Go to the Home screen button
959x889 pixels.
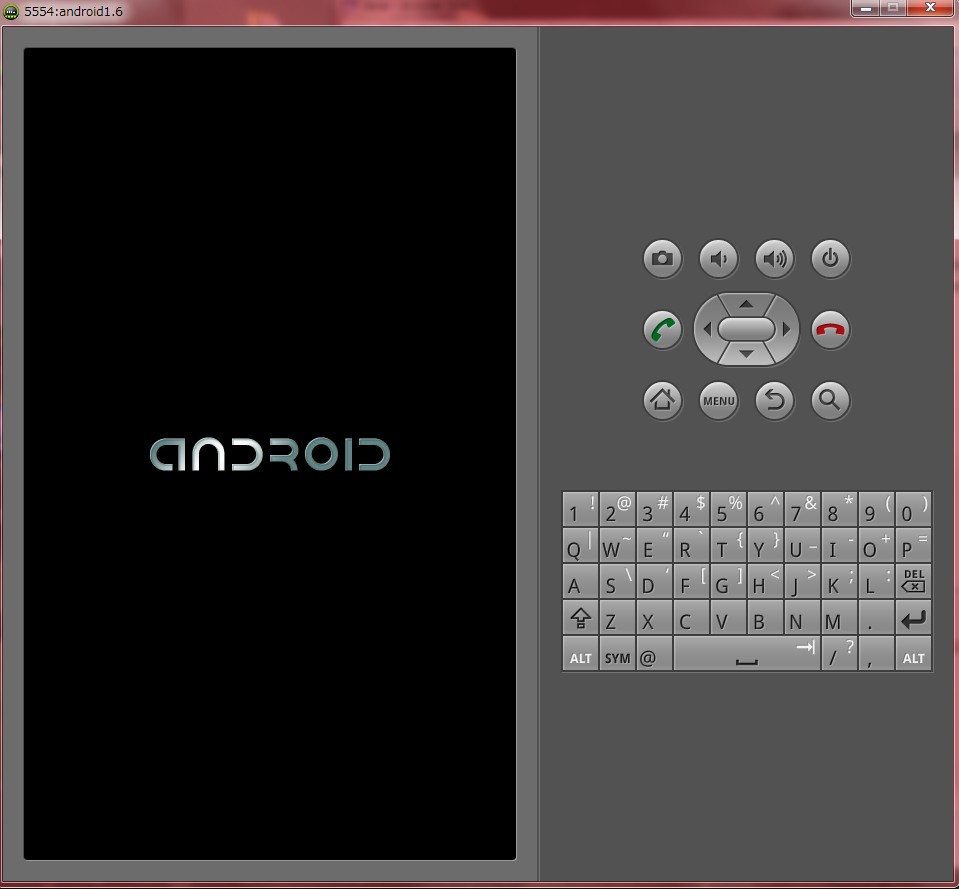click(662, 400)
